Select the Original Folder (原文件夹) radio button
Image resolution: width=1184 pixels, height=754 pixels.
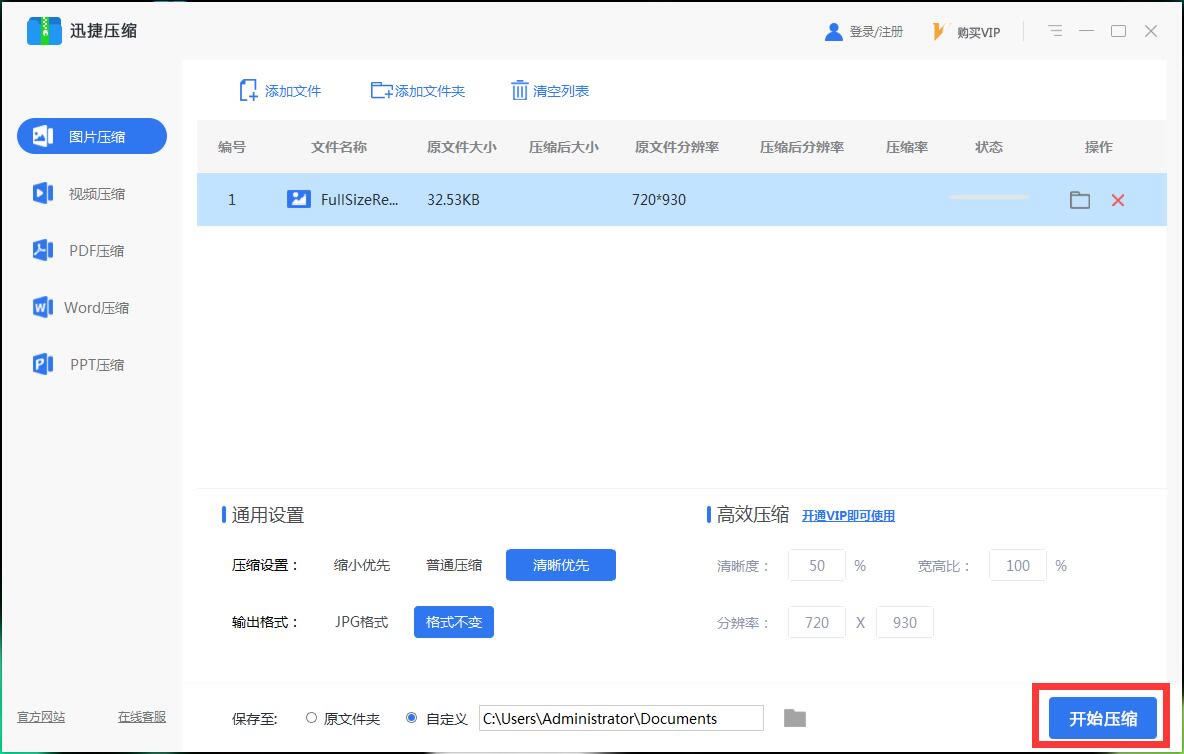click(x=312, y=718)
